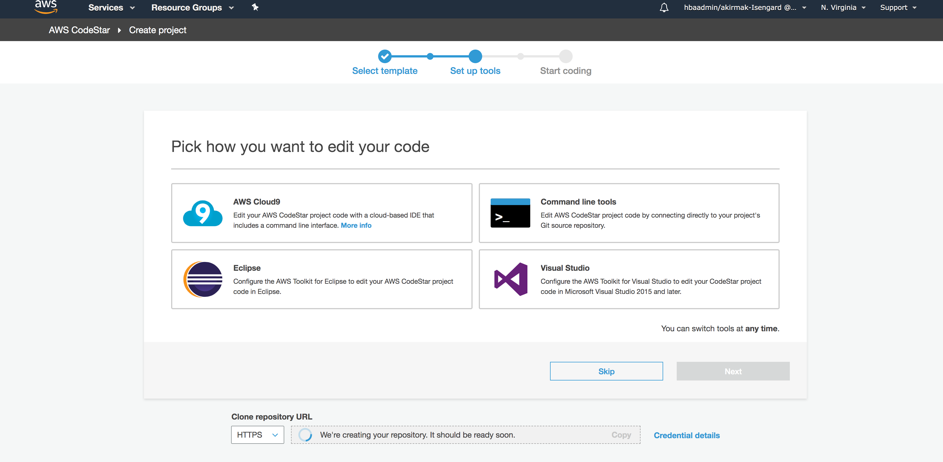
Task: Click 'You can switch tools at any time' text
Action: point(720,329)
